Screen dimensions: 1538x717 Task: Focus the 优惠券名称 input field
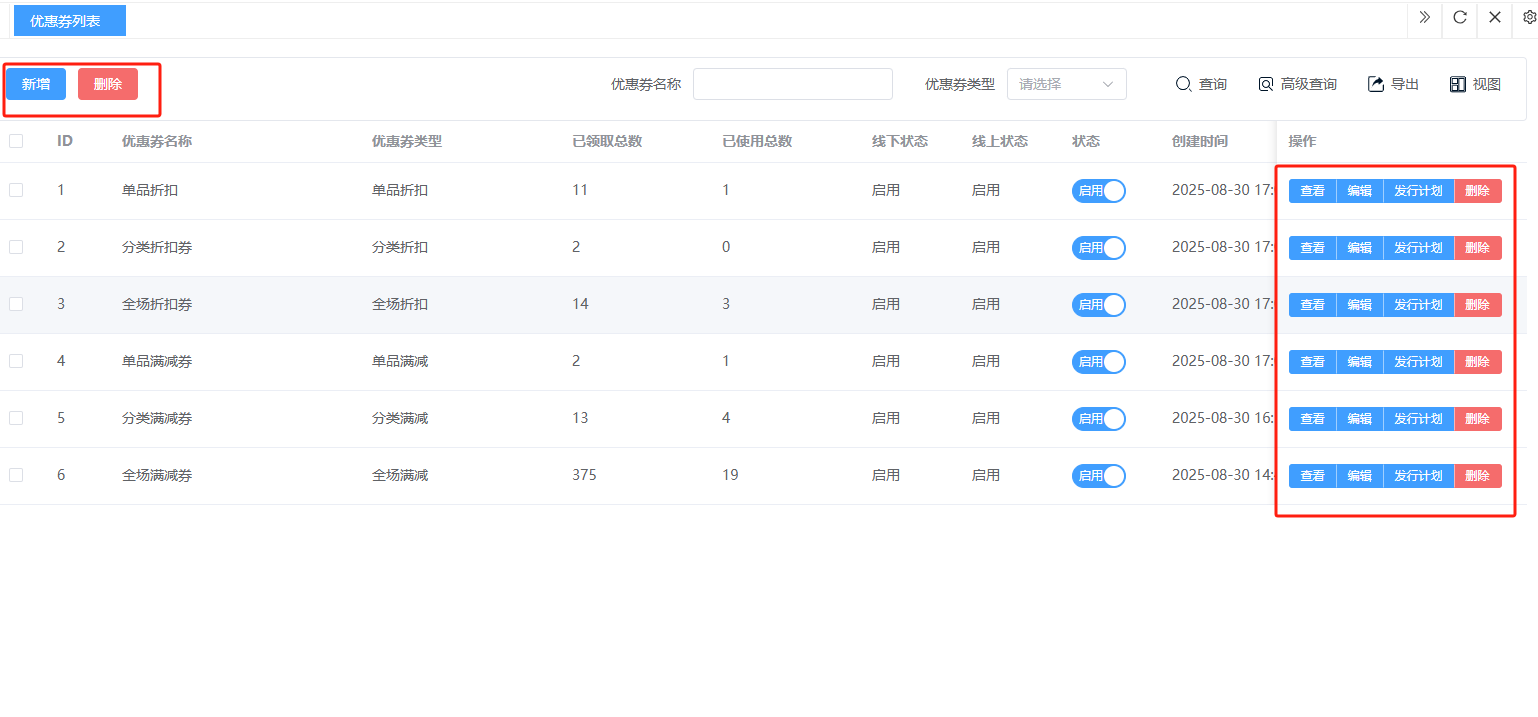[x=792, y=85]
